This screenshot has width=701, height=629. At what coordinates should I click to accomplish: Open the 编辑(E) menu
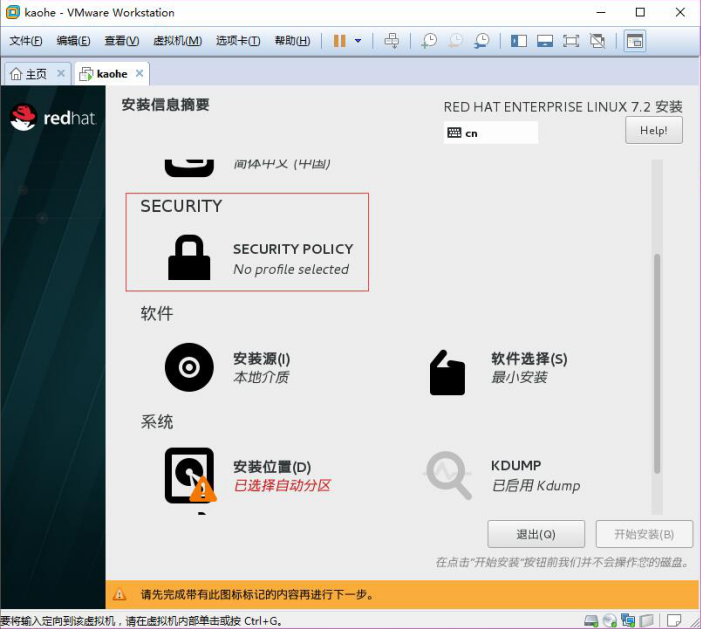pos(73,41)
